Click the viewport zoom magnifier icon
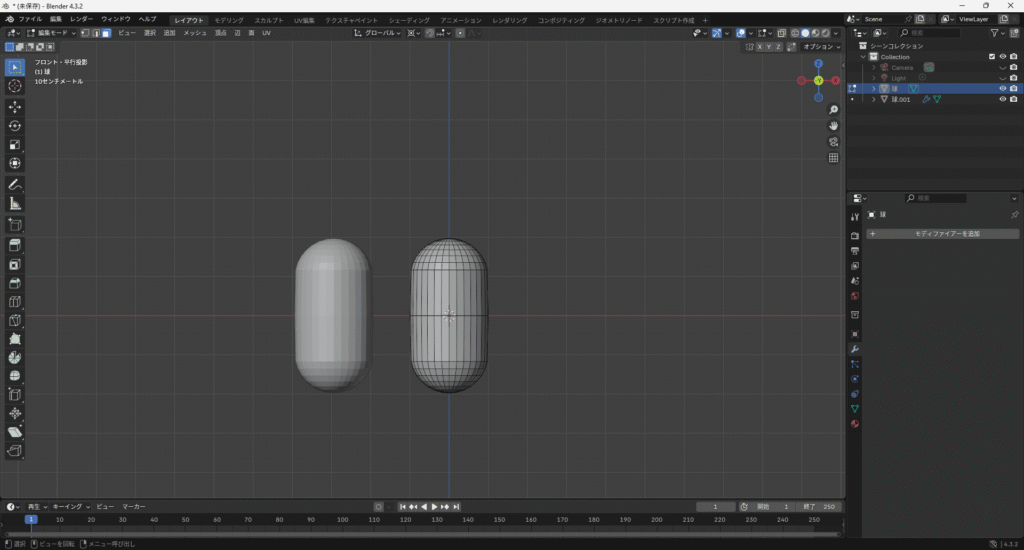 [x=833, y=110]
